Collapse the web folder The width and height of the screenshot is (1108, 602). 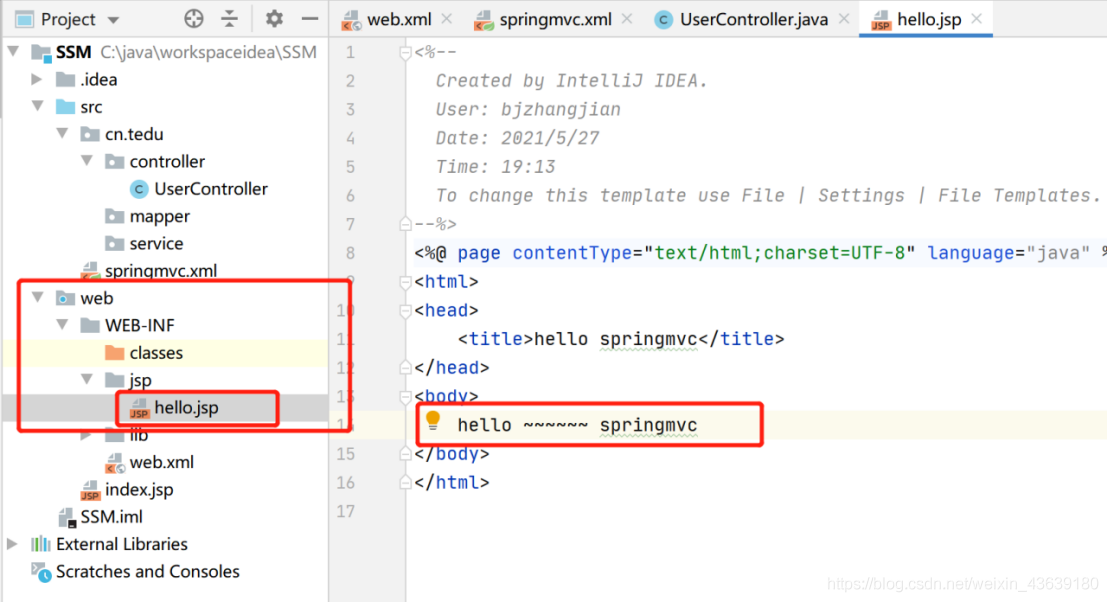click(37, 297)
